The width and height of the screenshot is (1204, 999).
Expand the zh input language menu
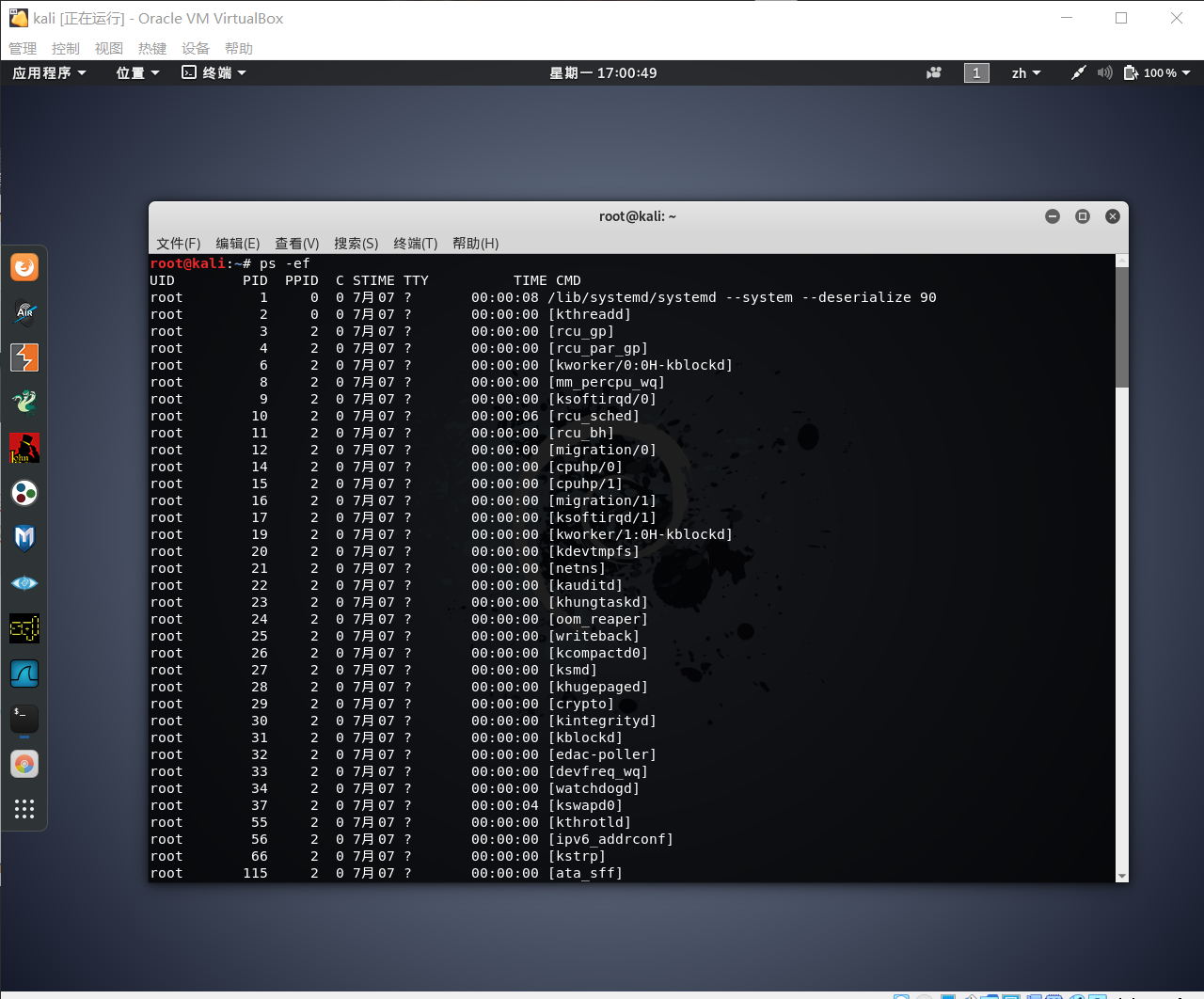click(x=1026, y=72)
